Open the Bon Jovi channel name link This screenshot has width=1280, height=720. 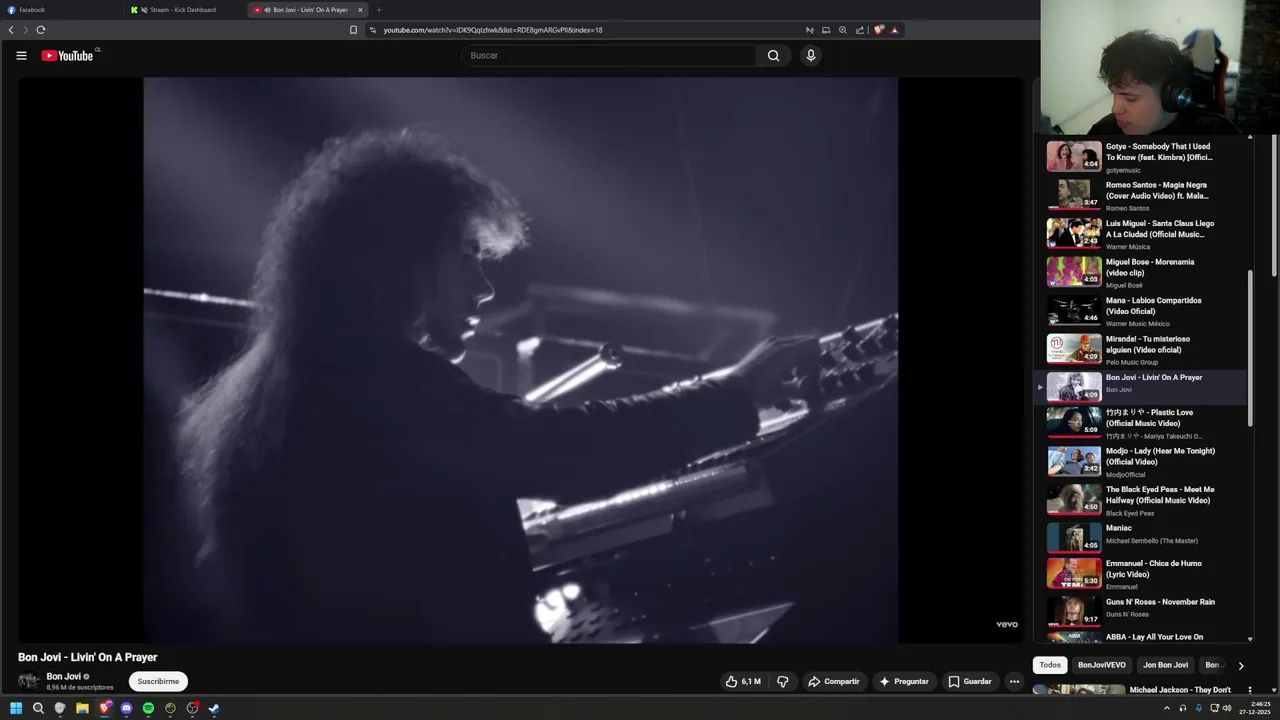click(64, 677)
